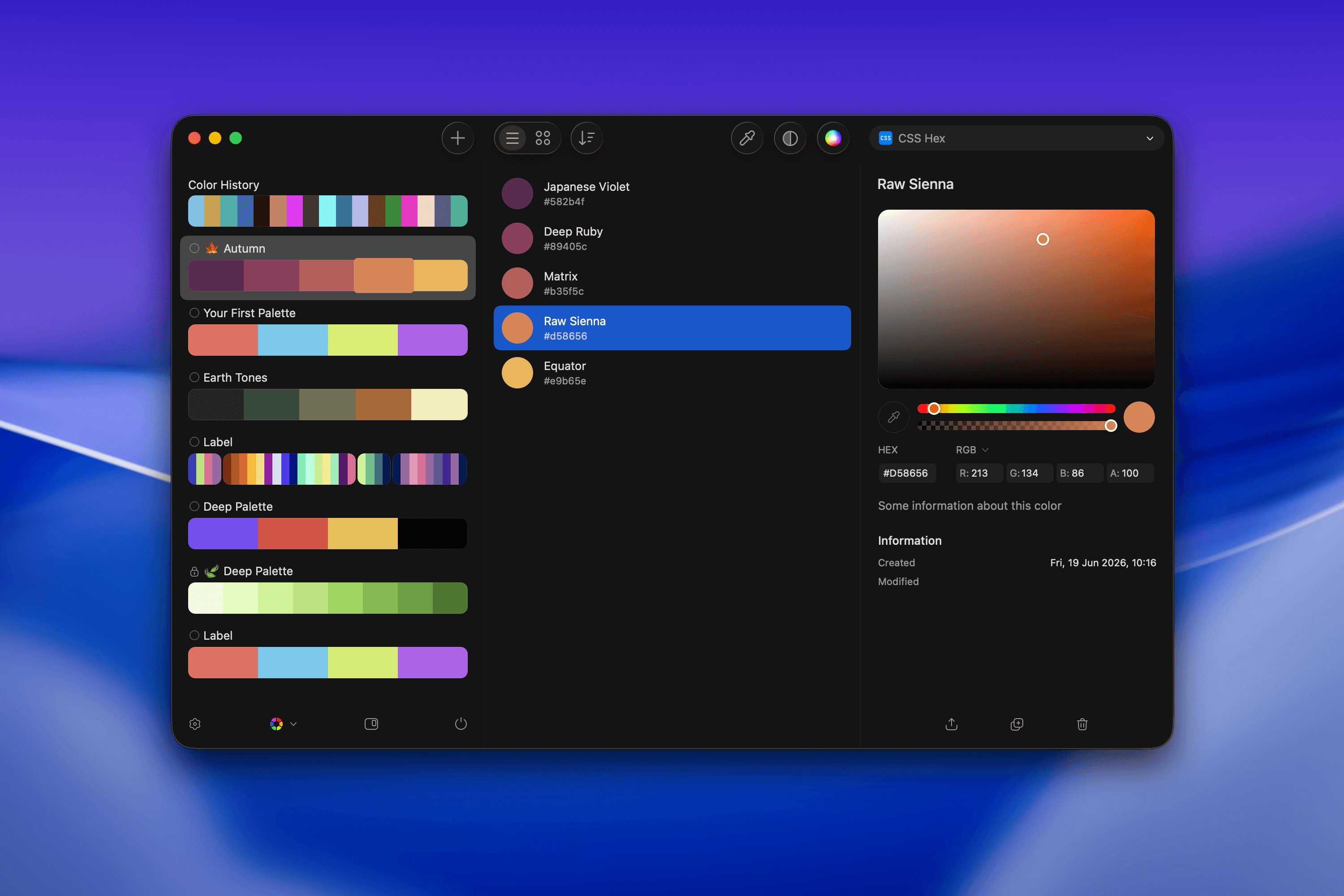1344x896 pixels.
Task: Click the lock icon on Deep Palette
Action: (x=194, y=572)
